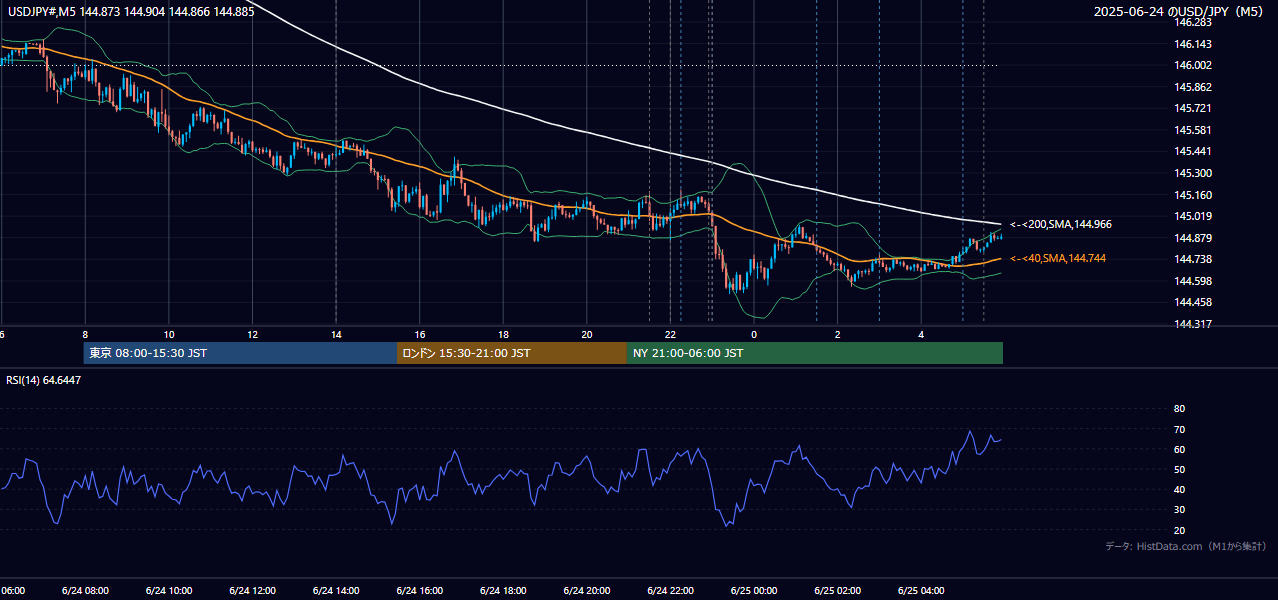Select the 6/24 18:00 date label
1278x600 pixels.
coord(503,591)
